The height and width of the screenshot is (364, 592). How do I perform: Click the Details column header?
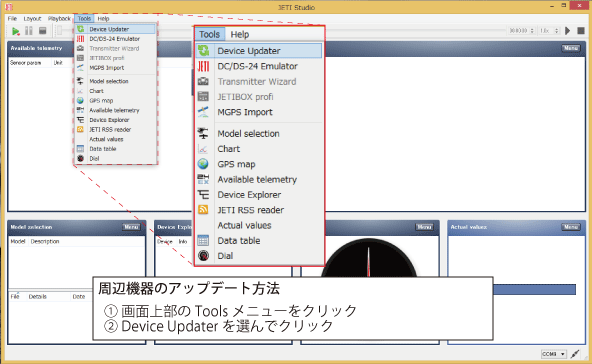tap(38, 297)
